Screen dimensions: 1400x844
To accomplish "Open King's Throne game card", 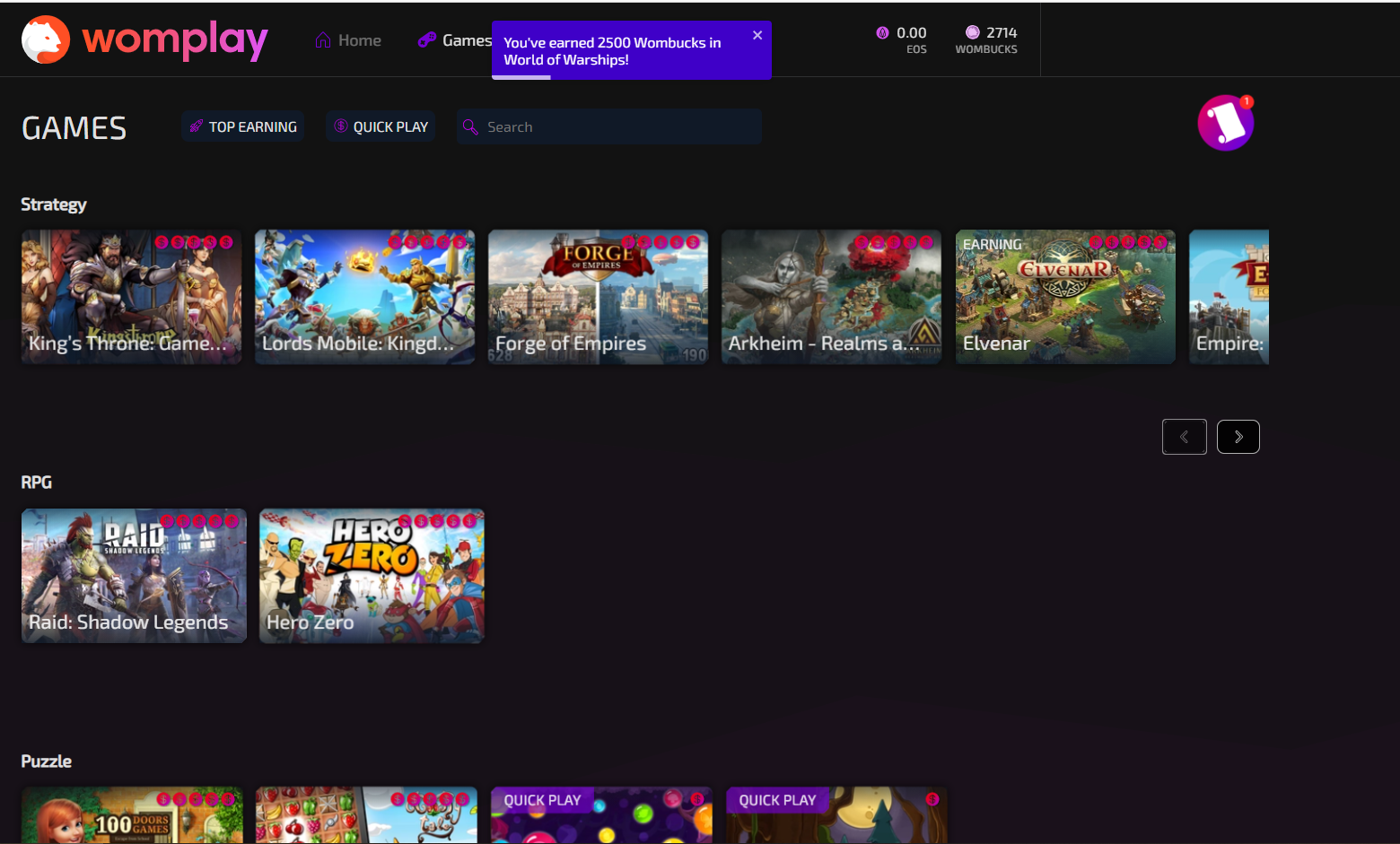I will [132, 297].
